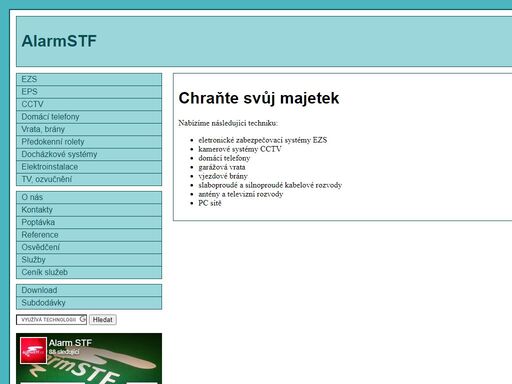Open TV, ozvučnění menu item
Image resolution: width=512 pixels, height=384 pixels.
pos(89,179)
